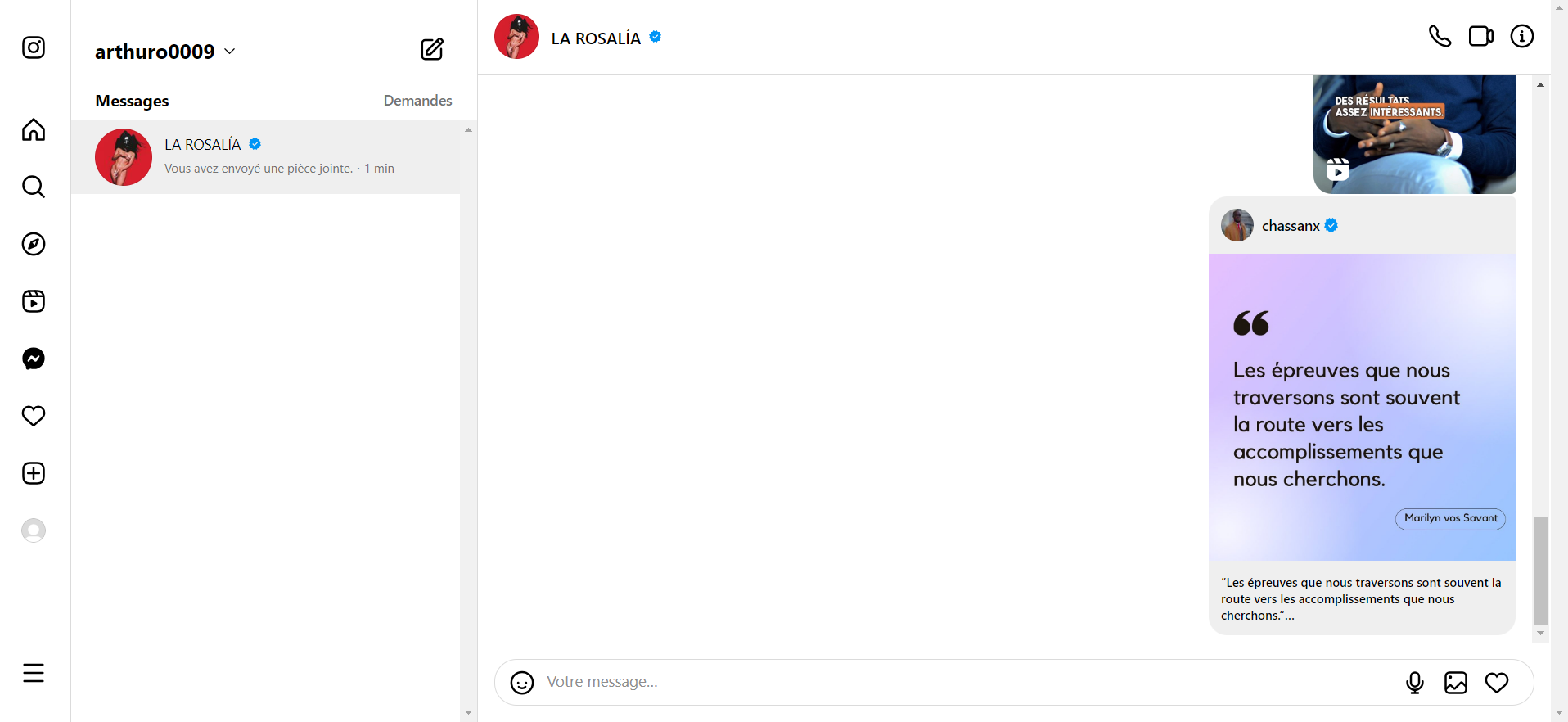Compose a new message
This screenshot has width=1568, height=722.
[x=432, y=50]
